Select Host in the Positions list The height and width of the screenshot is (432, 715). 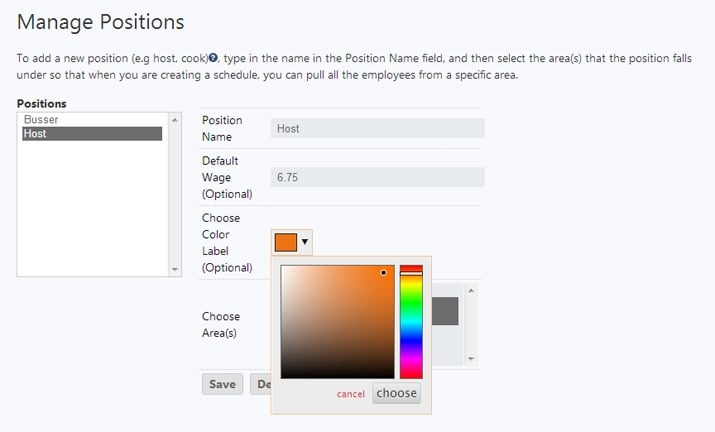[x=90, y=134]
